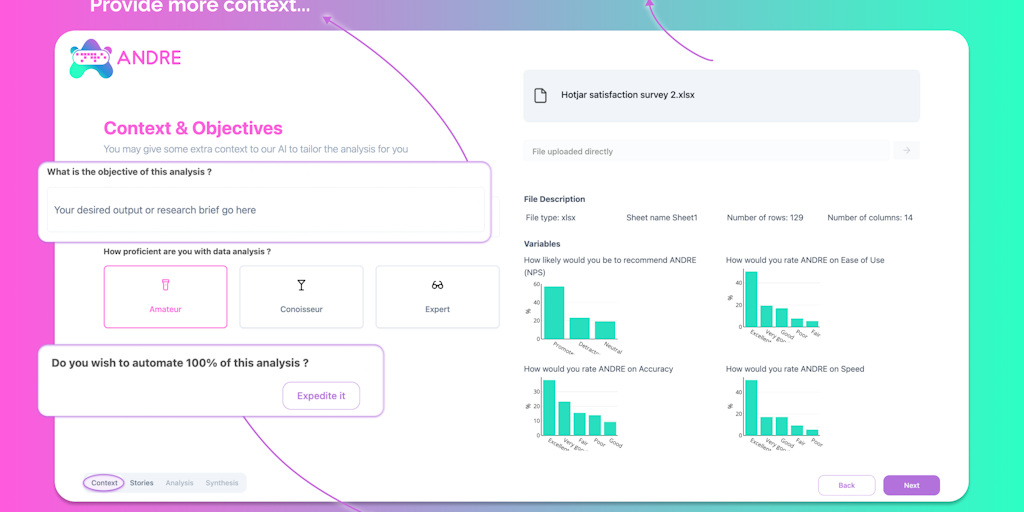Click the Speed rating bar chart
The height and width of the screenshot is (512, 1024).
(775, 413)
